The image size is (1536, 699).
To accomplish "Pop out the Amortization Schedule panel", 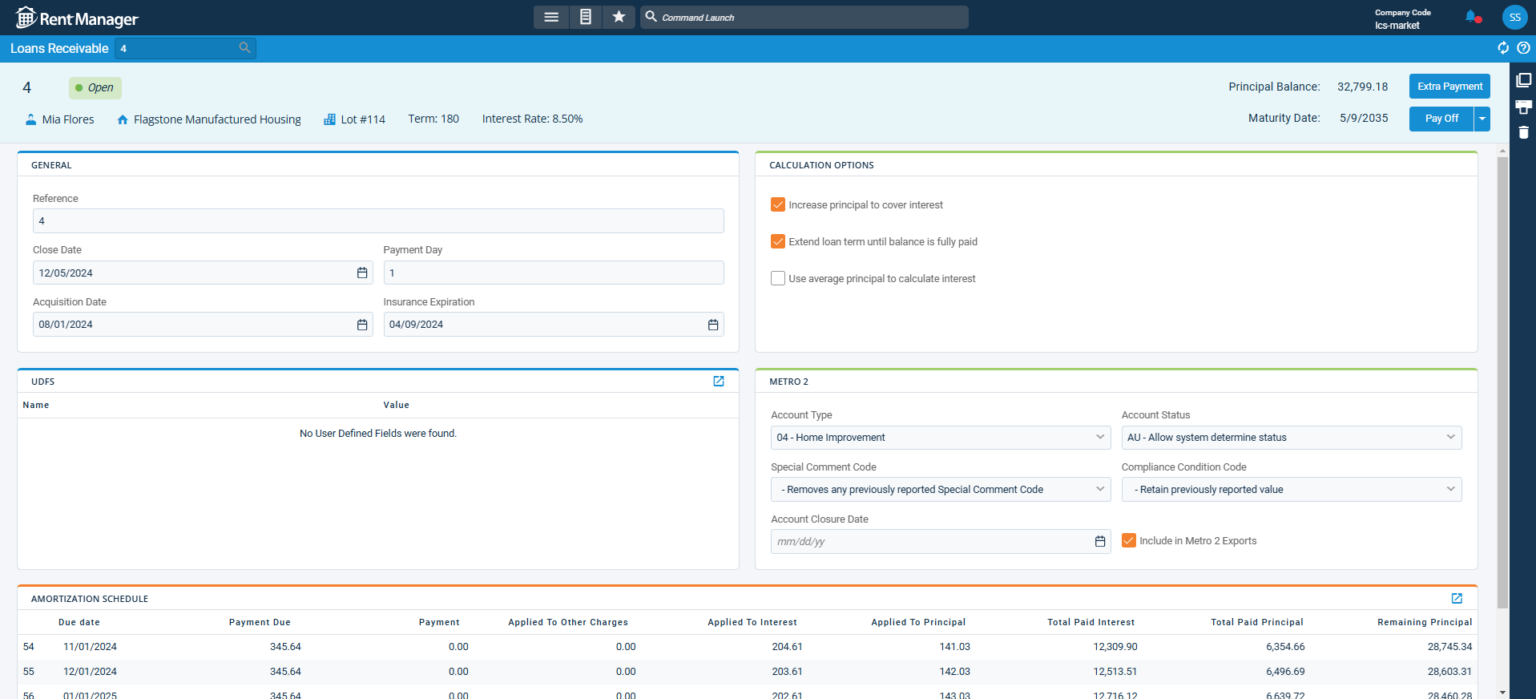I will [1457, 598].
